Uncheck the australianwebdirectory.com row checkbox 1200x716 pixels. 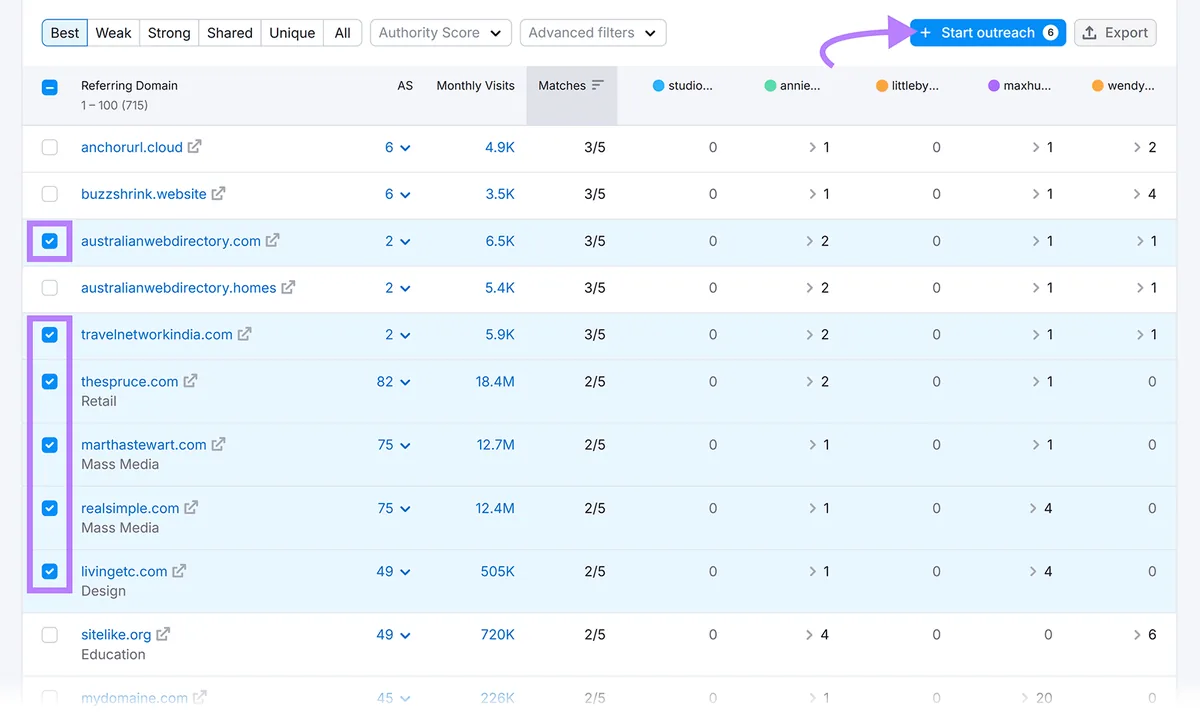click(50, 241)
